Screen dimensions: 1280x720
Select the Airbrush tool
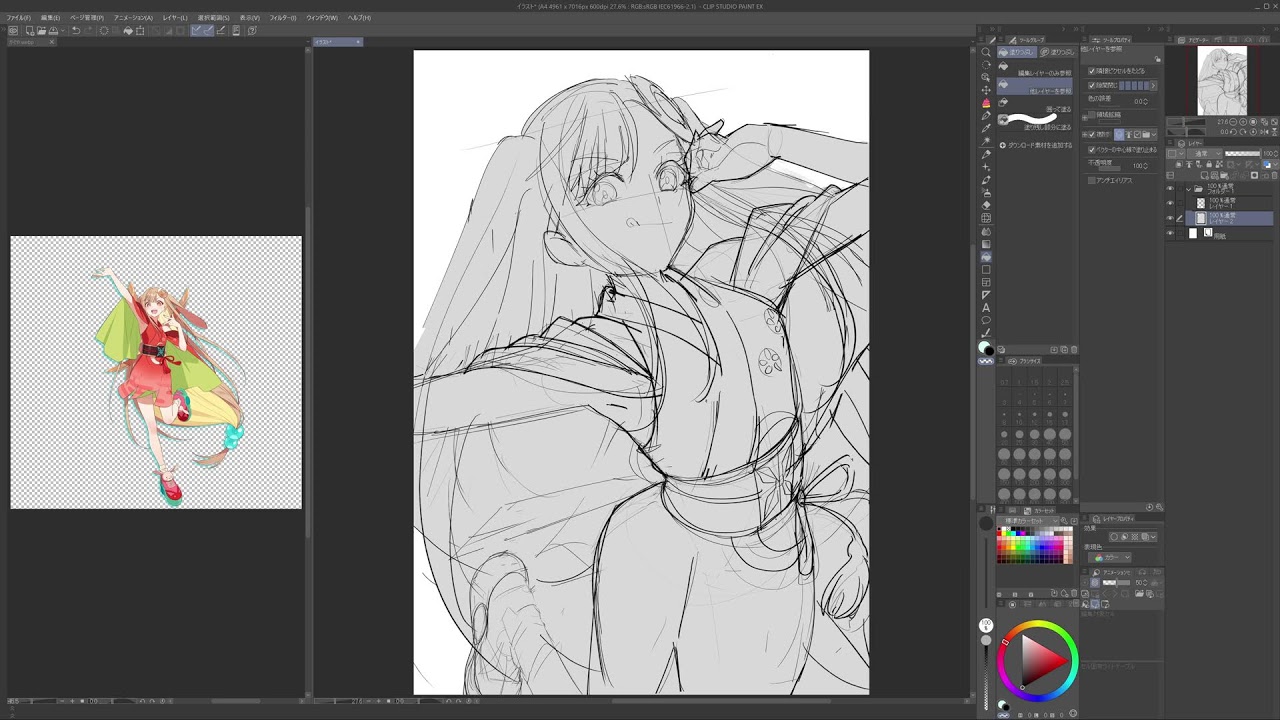[x=987, y=194]
